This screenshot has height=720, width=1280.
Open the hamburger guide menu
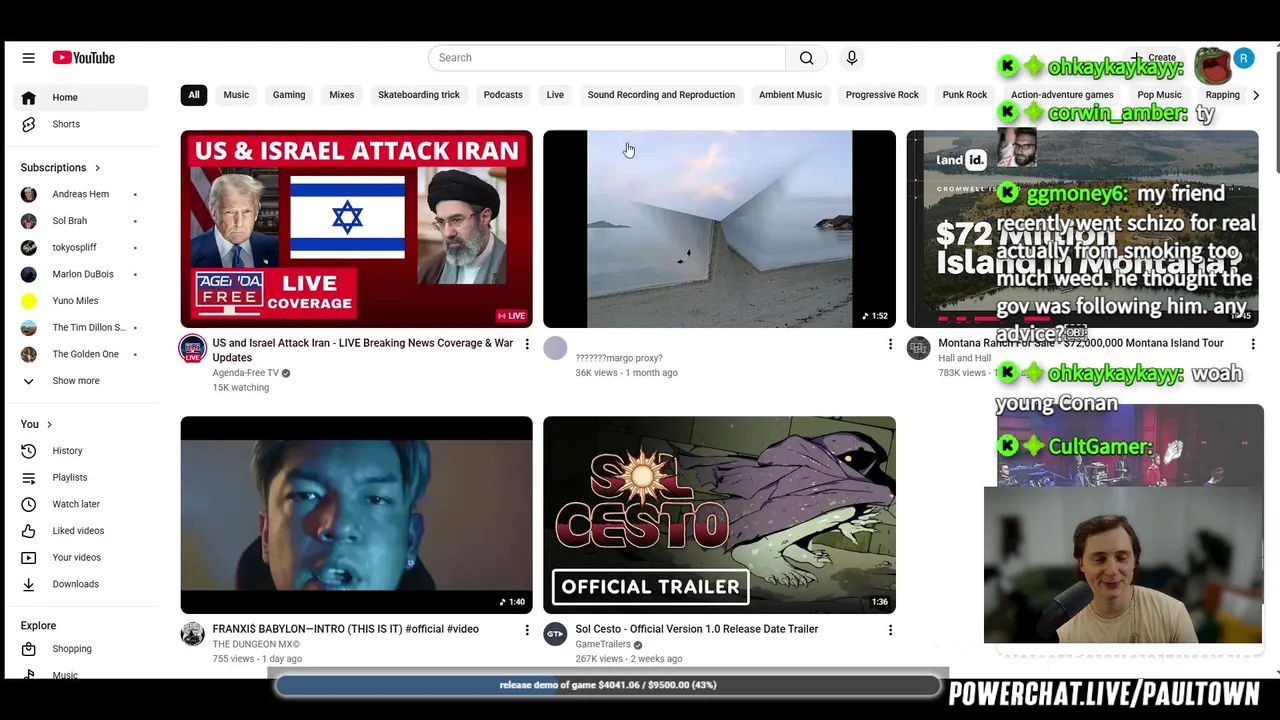click(29, 58)
